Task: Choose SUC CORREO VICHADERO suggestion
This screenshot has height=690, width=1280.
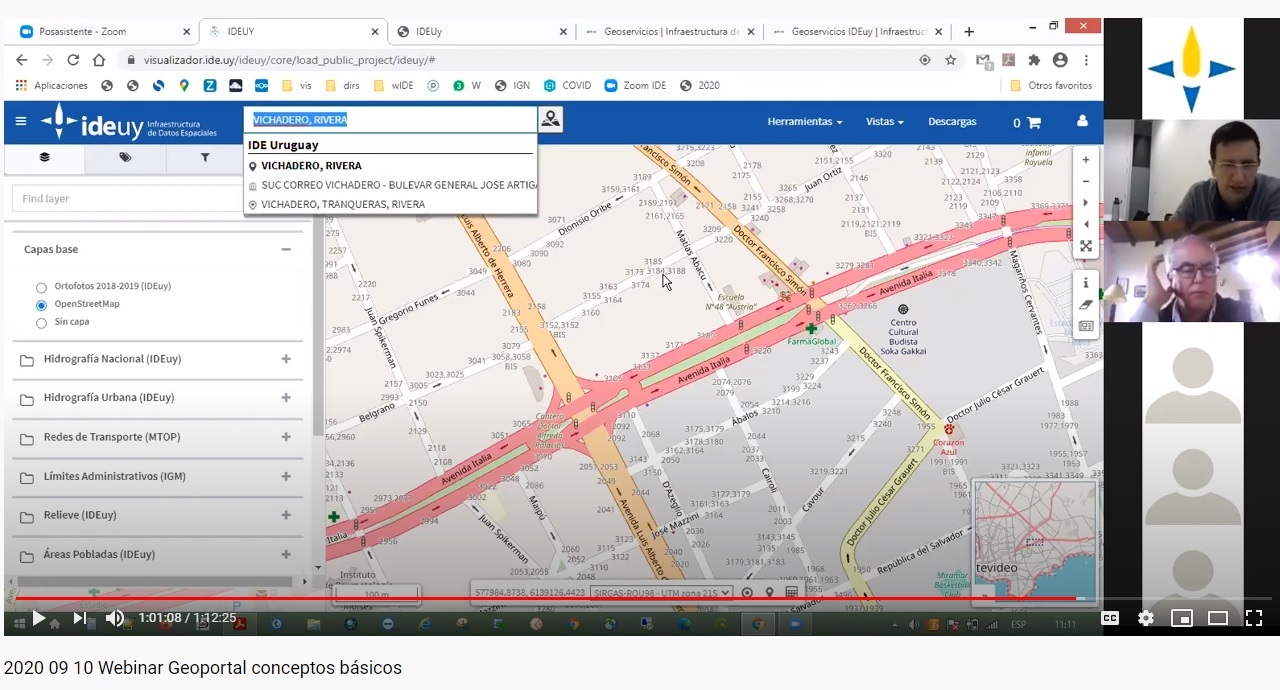Action: [391, 185]
